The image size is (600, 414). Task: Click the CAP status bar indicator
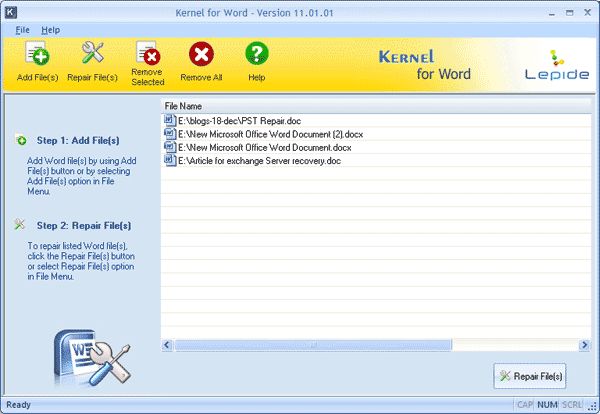pyautogui.click(x=525, y=404)
